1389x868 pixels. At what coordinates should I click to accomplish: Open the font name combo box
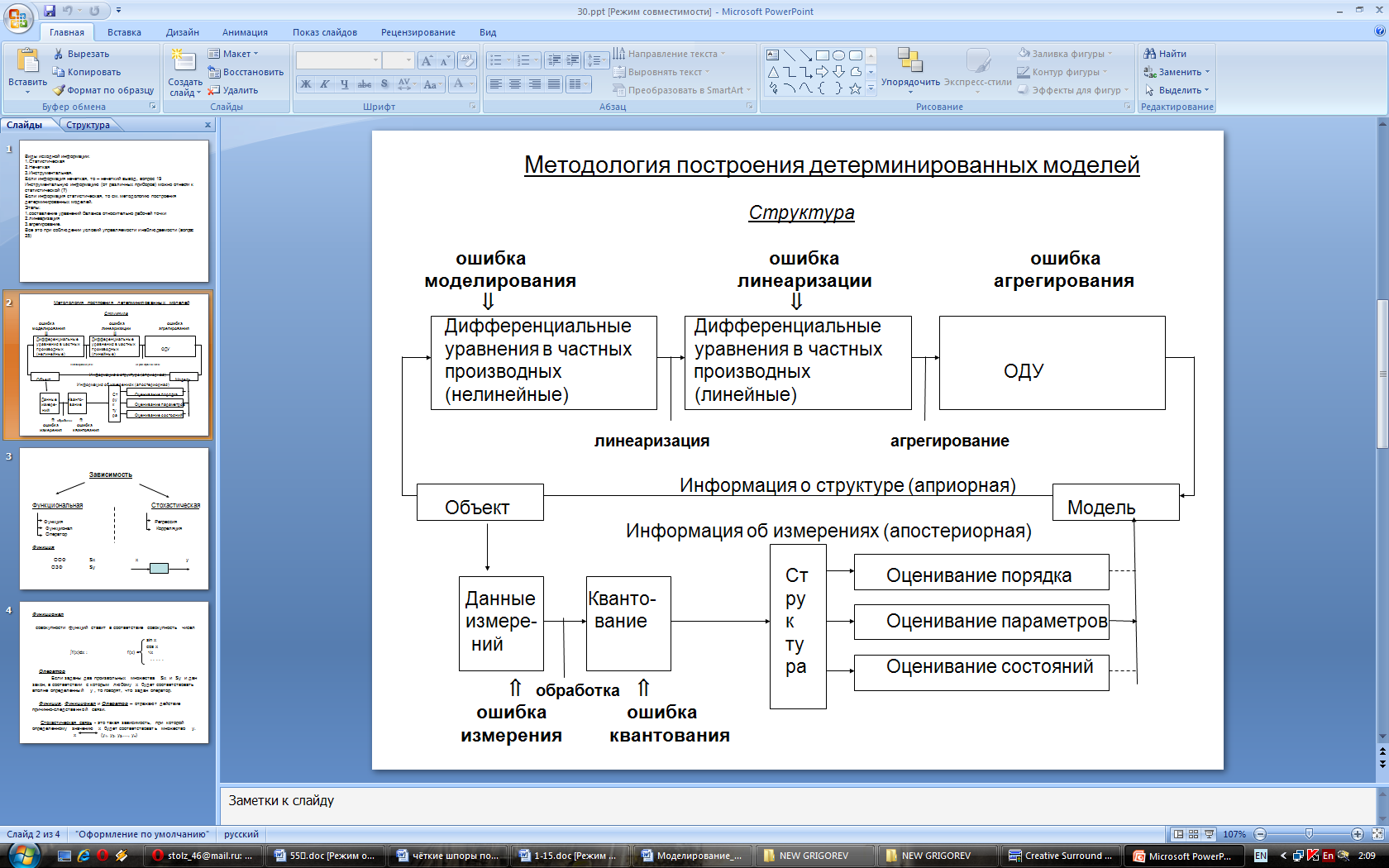click(338, 60)
